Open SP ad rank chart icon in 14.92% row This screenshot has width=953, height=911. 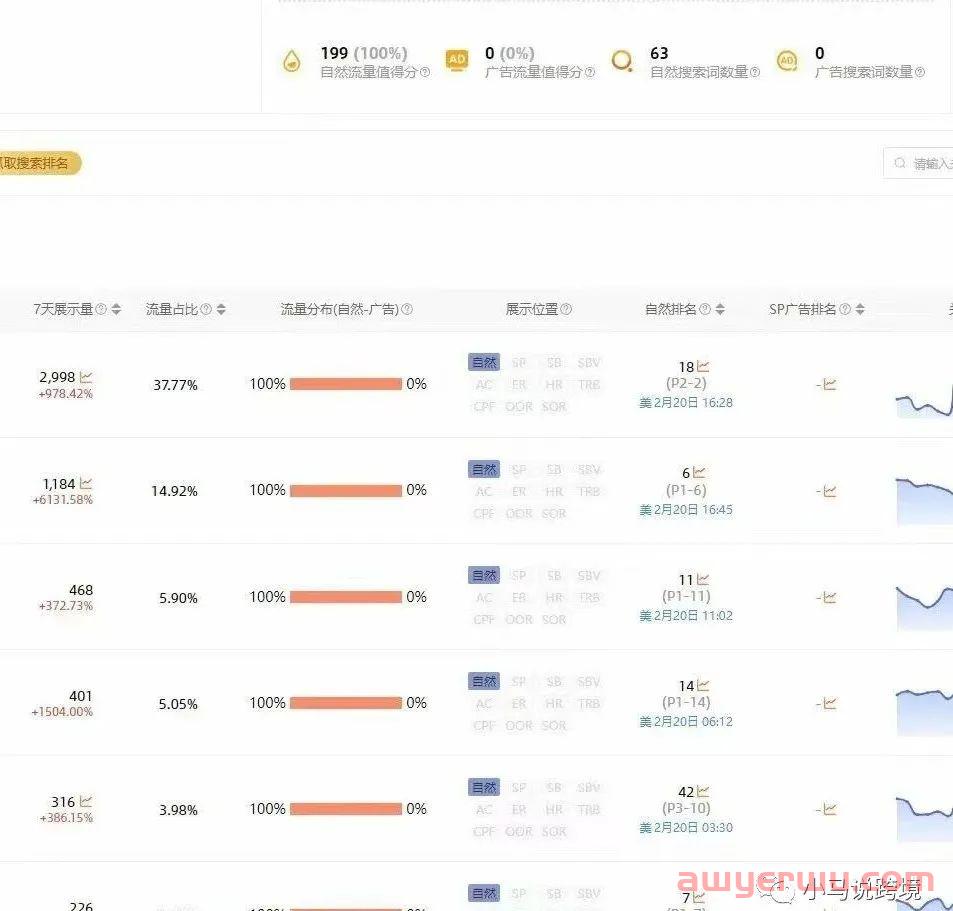[x=830, y=491]
